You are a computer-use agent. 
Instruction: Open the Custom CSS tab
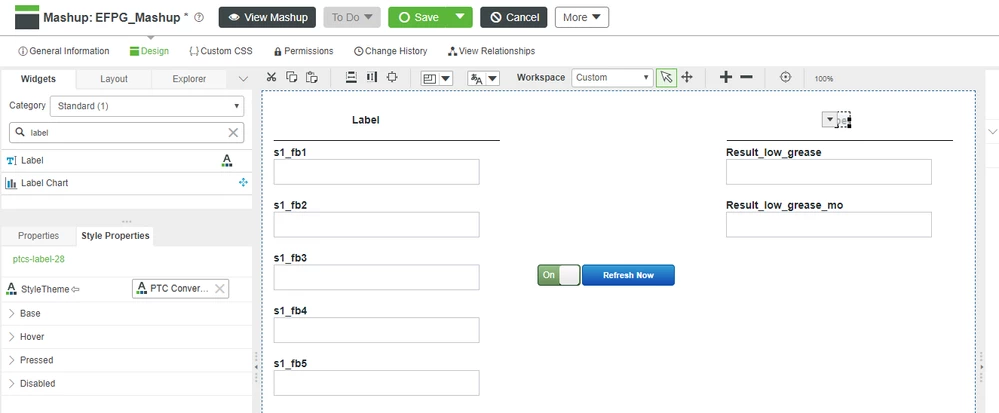[221, 51]
